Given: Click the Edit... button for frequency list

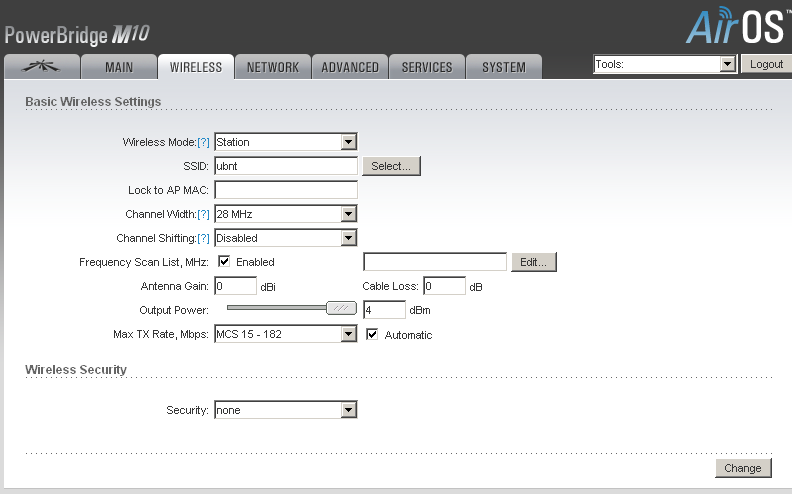Looking at the screenshot, I should [x=533, y=262].
